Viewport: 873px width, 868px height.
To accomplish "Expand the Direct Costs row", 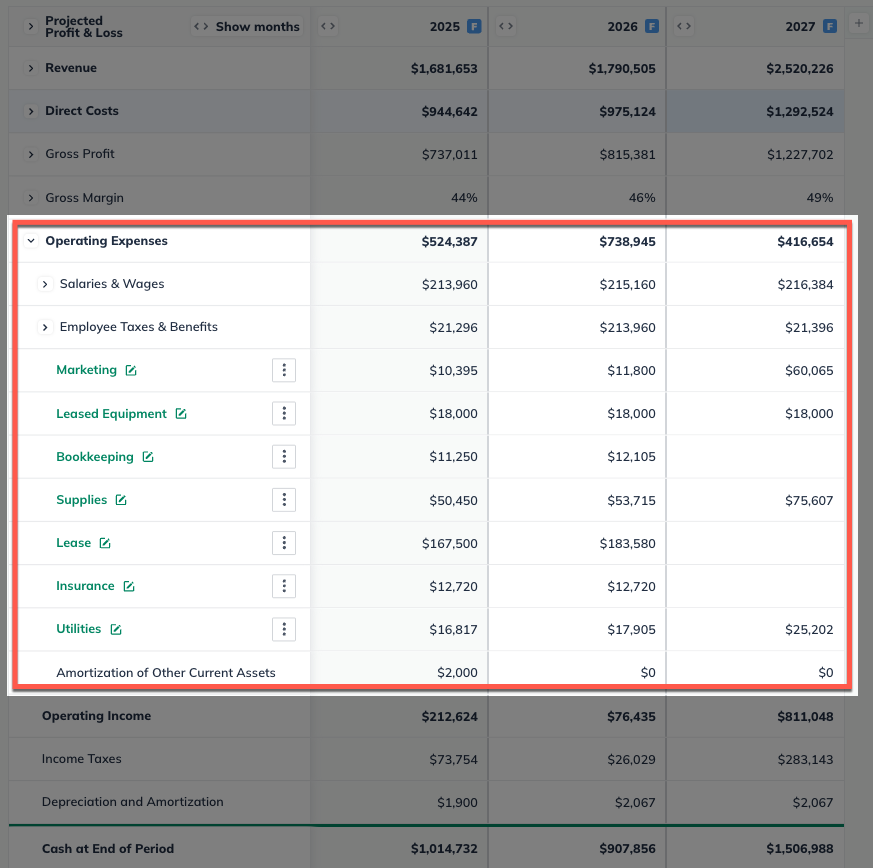I will pyautogui.click(x=31, y=111).
